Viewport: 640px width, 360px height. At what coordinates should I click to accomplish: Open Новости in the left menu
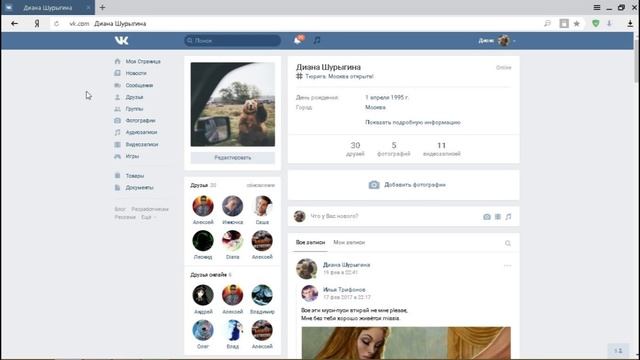coord(136,73)
